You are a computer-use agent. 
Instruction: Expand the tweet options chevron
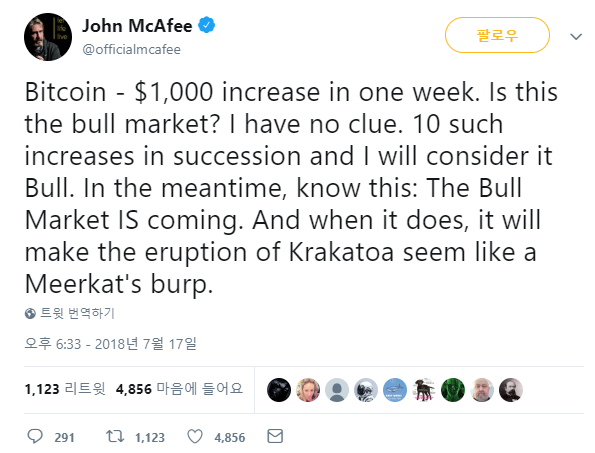click(576, 37)
